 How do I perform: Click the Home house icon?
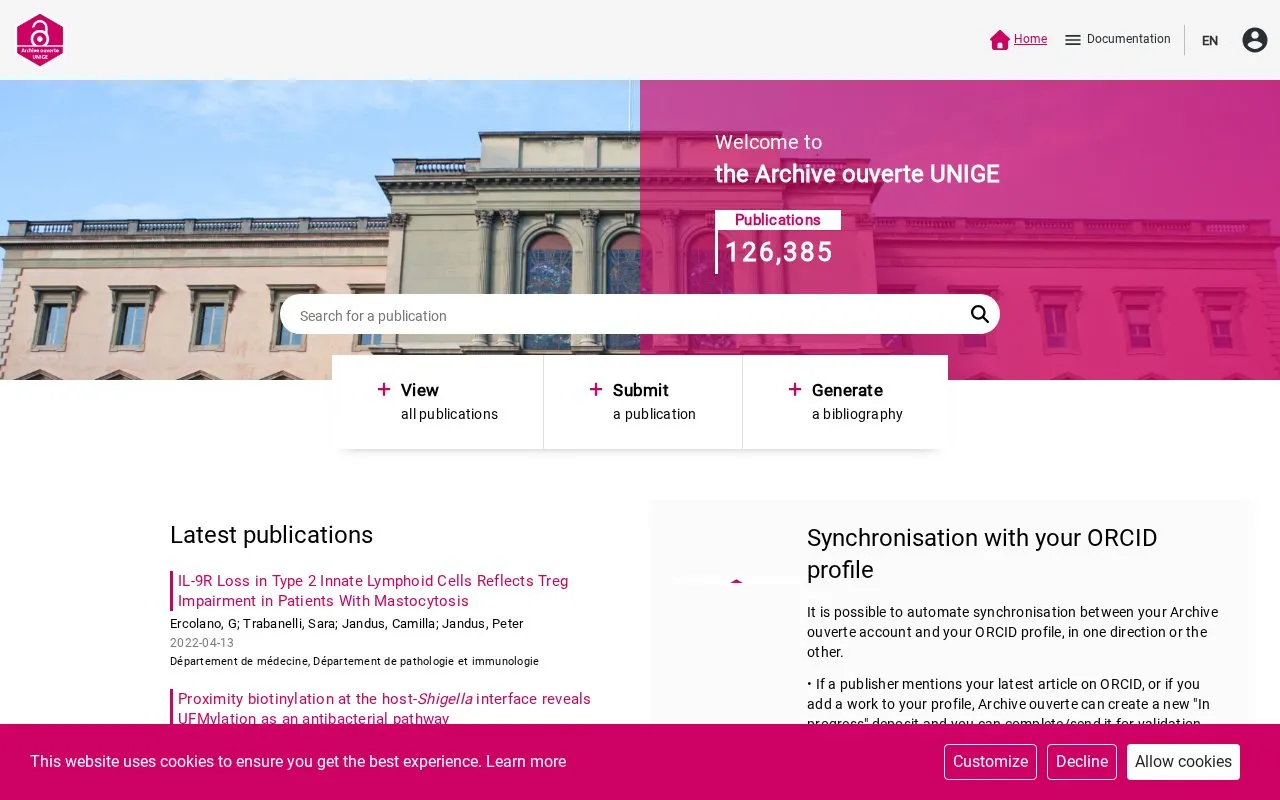tap(1000, 40)
